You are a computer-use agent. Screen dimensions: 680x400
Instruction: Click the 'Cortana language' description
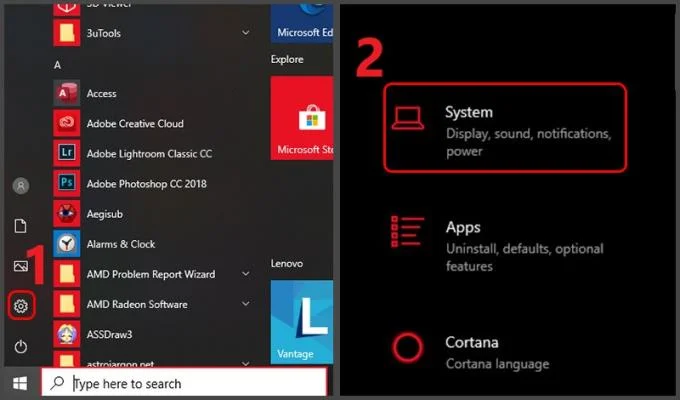(x=497, y=364)
